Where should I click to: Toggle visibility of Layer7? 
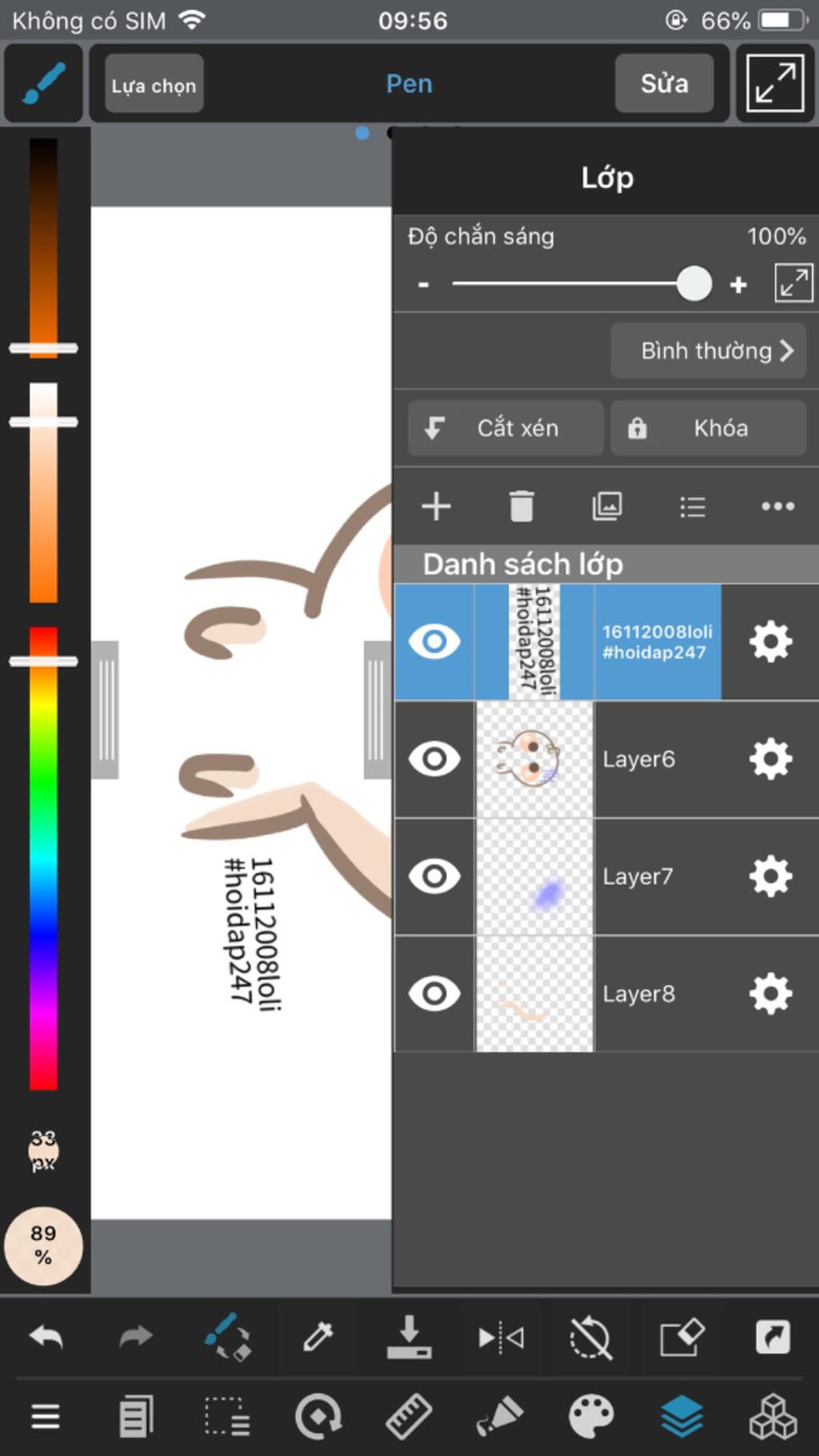coord(434,876)
